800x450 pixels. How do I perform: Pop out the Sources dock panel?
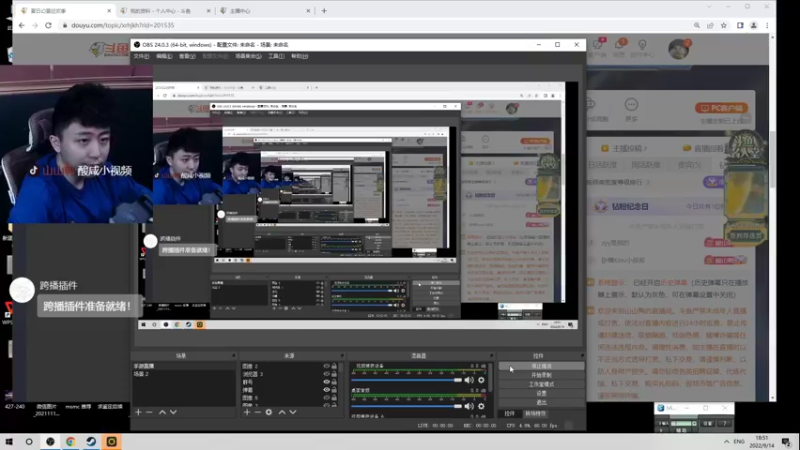click(342, 356)
